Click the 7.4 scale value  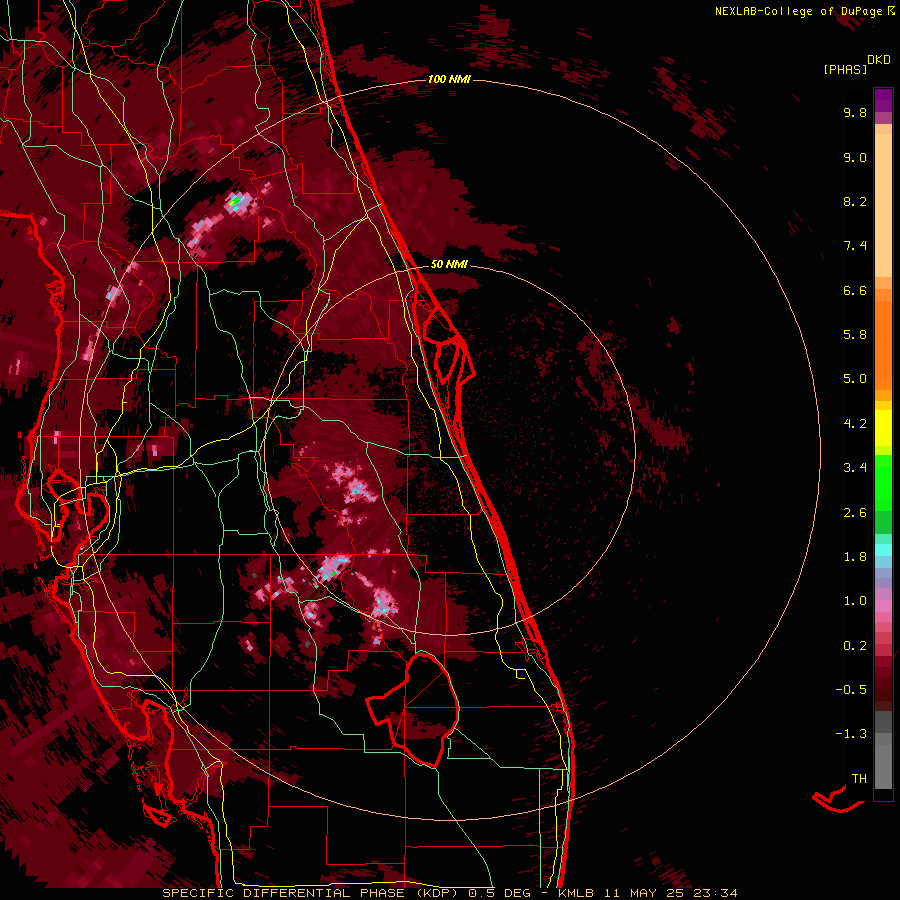click(x=855, y=246)
